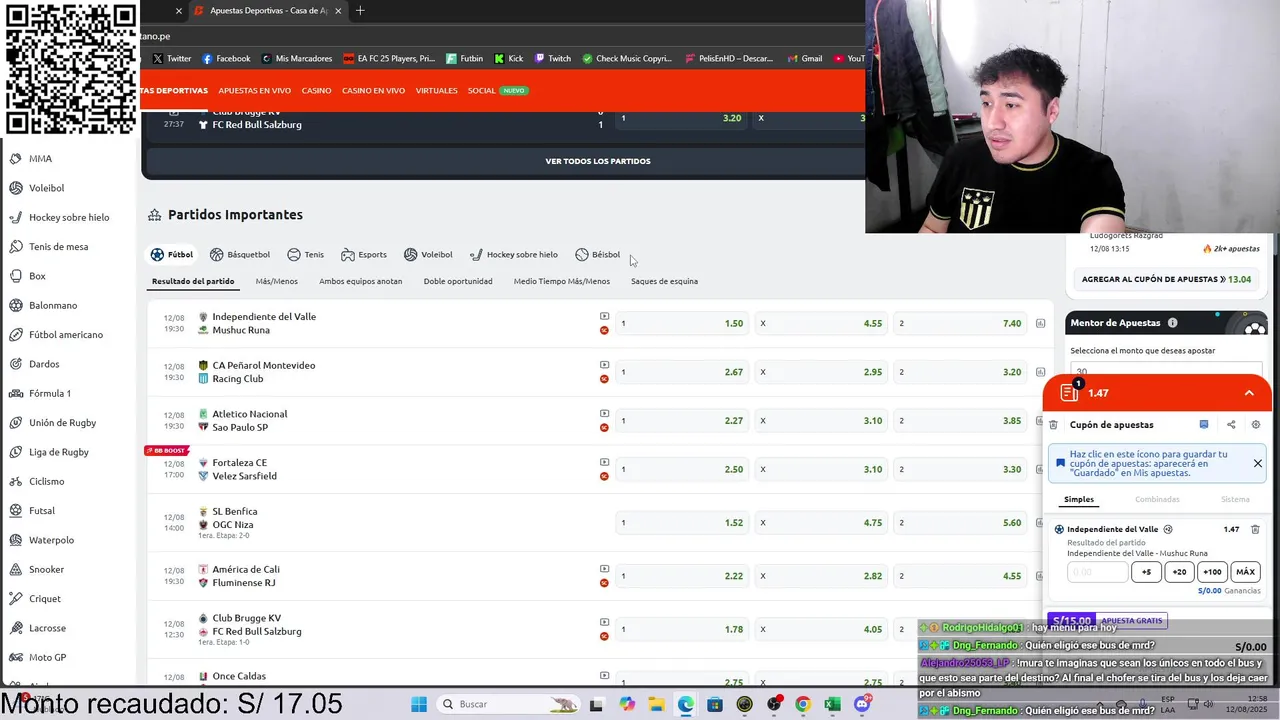Bet on Sao Paulo away win 3.85
The width and height of the screenshot is (1280, 720).
(960, 421)
